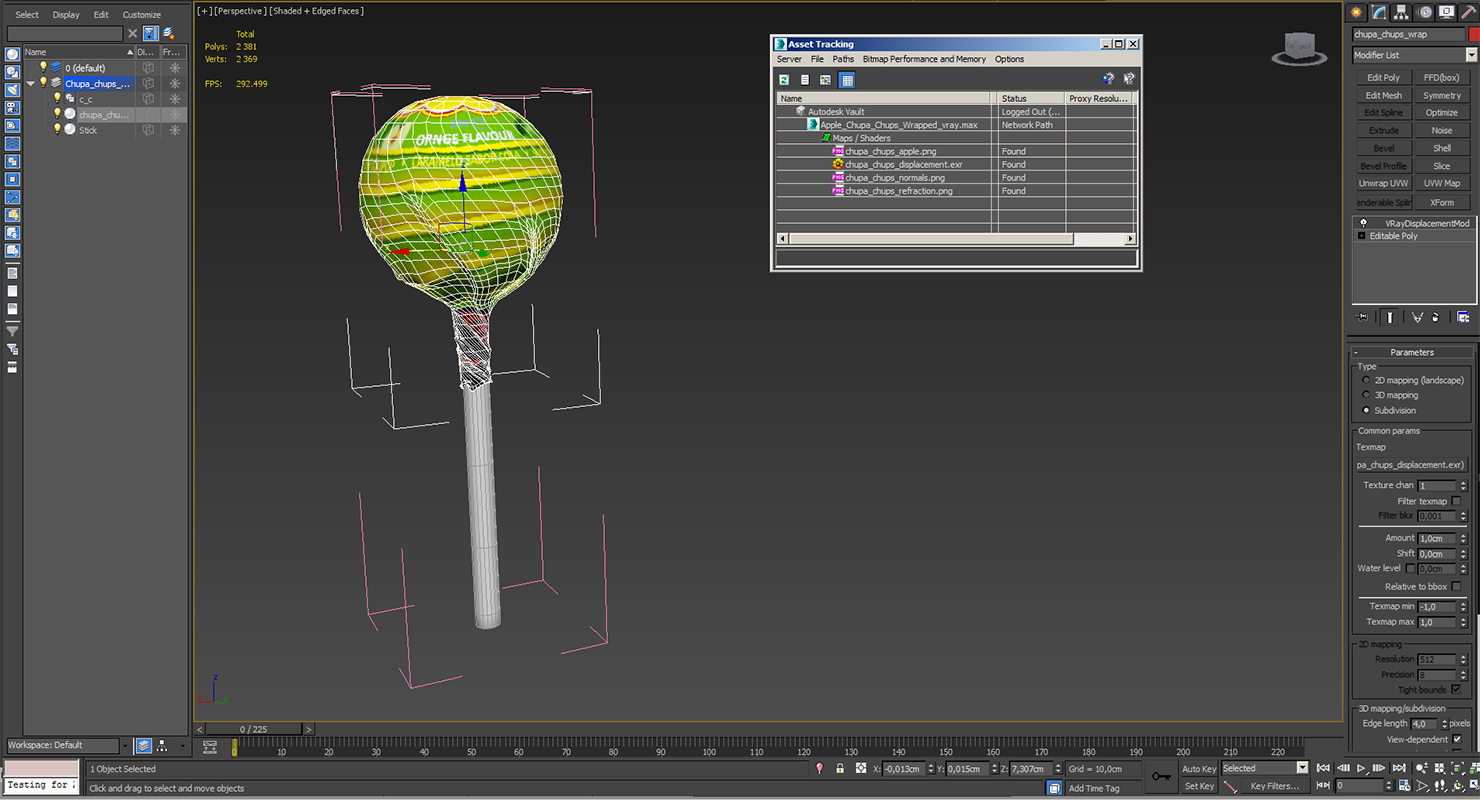Open Configure Modifier Sets icon
Screen dimensions: 1480x800
tap(1463, 317)
